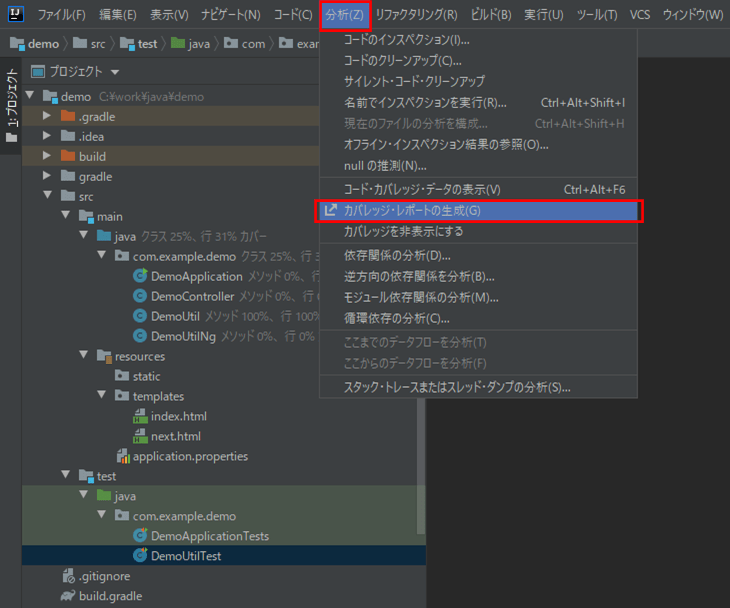Screen dimensions: 730x608
Task: Click the DemoApplication class icon
Action: [141, 276]
